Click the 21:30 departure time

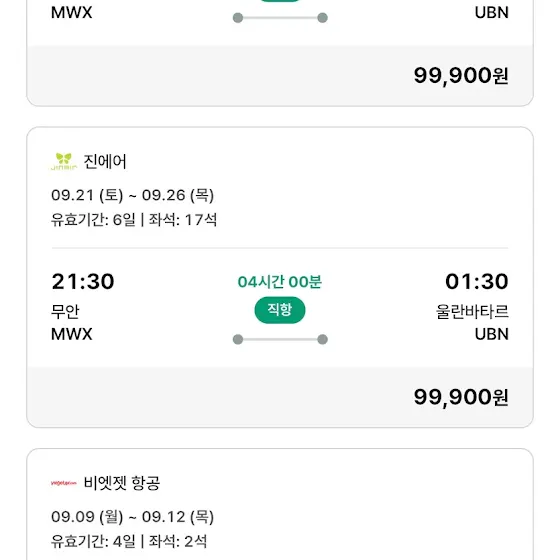(x=83, y=281)
